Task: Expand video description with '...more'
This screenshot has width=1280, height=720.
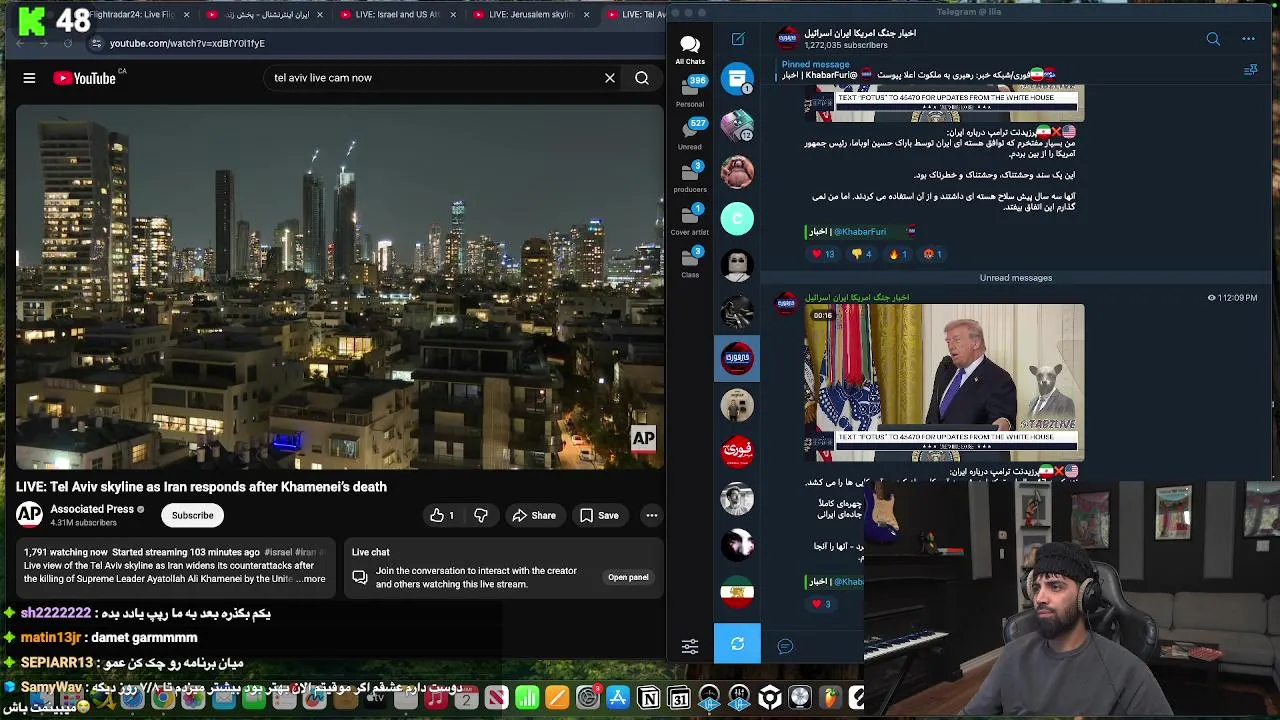Action: pyautogui.click(x=312, y=579)
